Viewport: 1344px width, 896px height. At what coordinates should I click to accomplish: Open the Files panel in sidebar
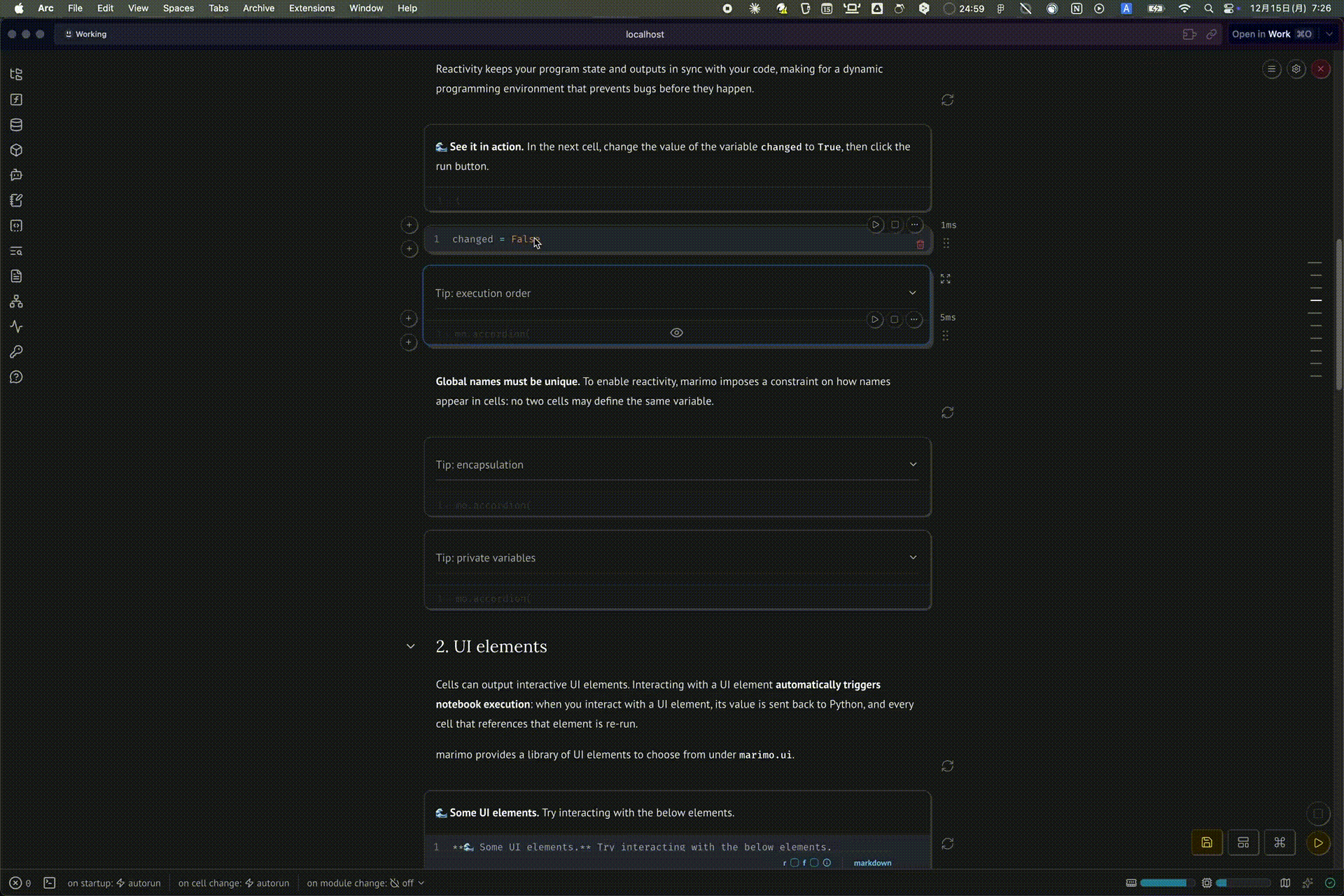pos(16,74)
